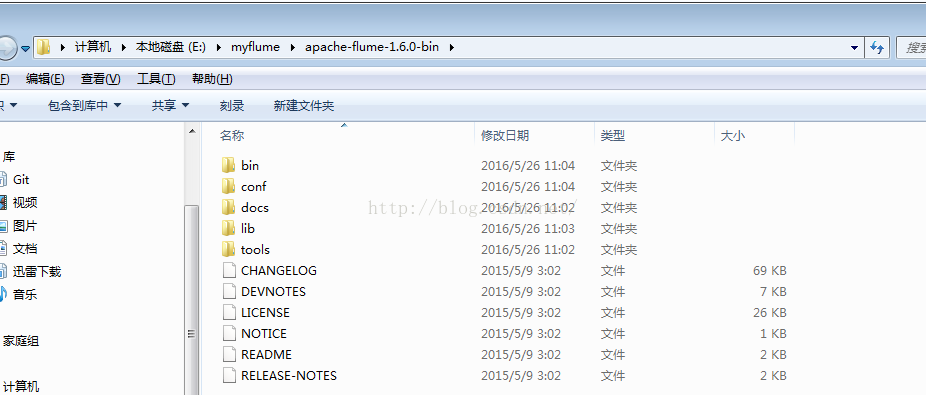Expand arrow after apache-flume-1.6.0-bin breadcrumb
The height and width of the screenshot is (395, 926).
click(x=452, y=47)
